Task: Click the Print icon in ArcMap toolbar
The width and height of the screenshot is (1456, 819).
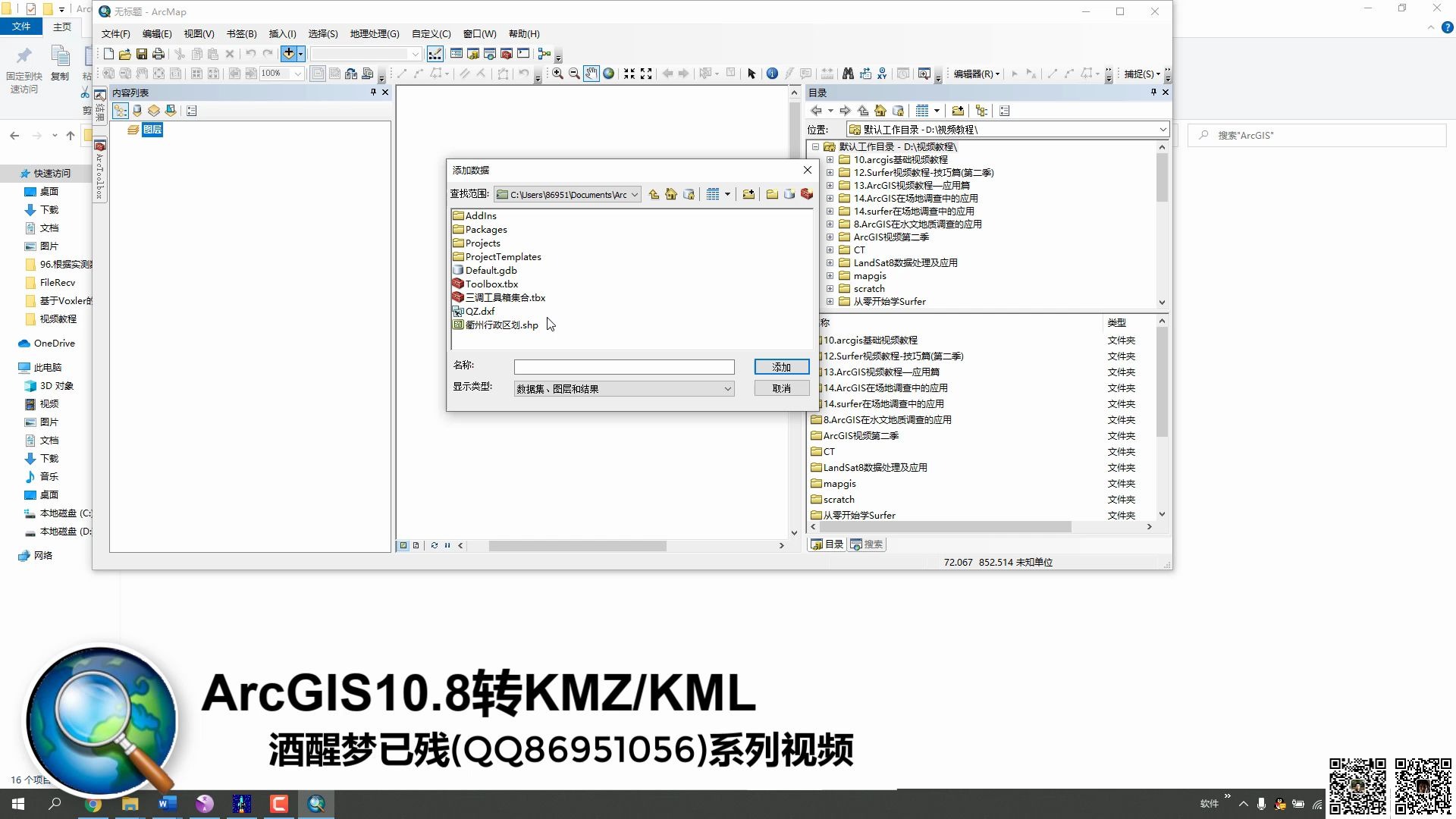Action: tap(158, 54)
